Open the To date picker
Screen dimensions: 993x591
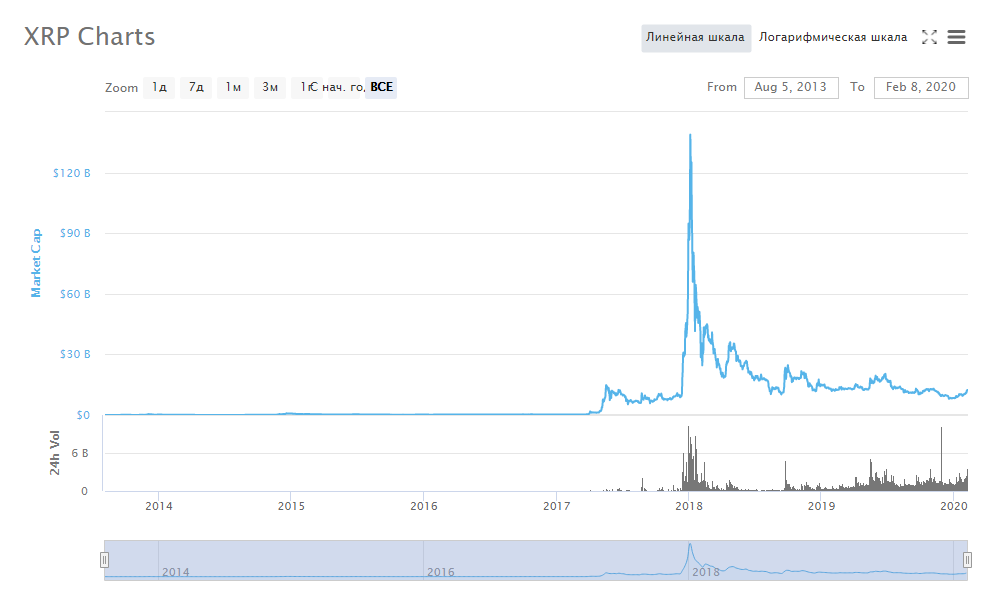click(x=921, y=87)
